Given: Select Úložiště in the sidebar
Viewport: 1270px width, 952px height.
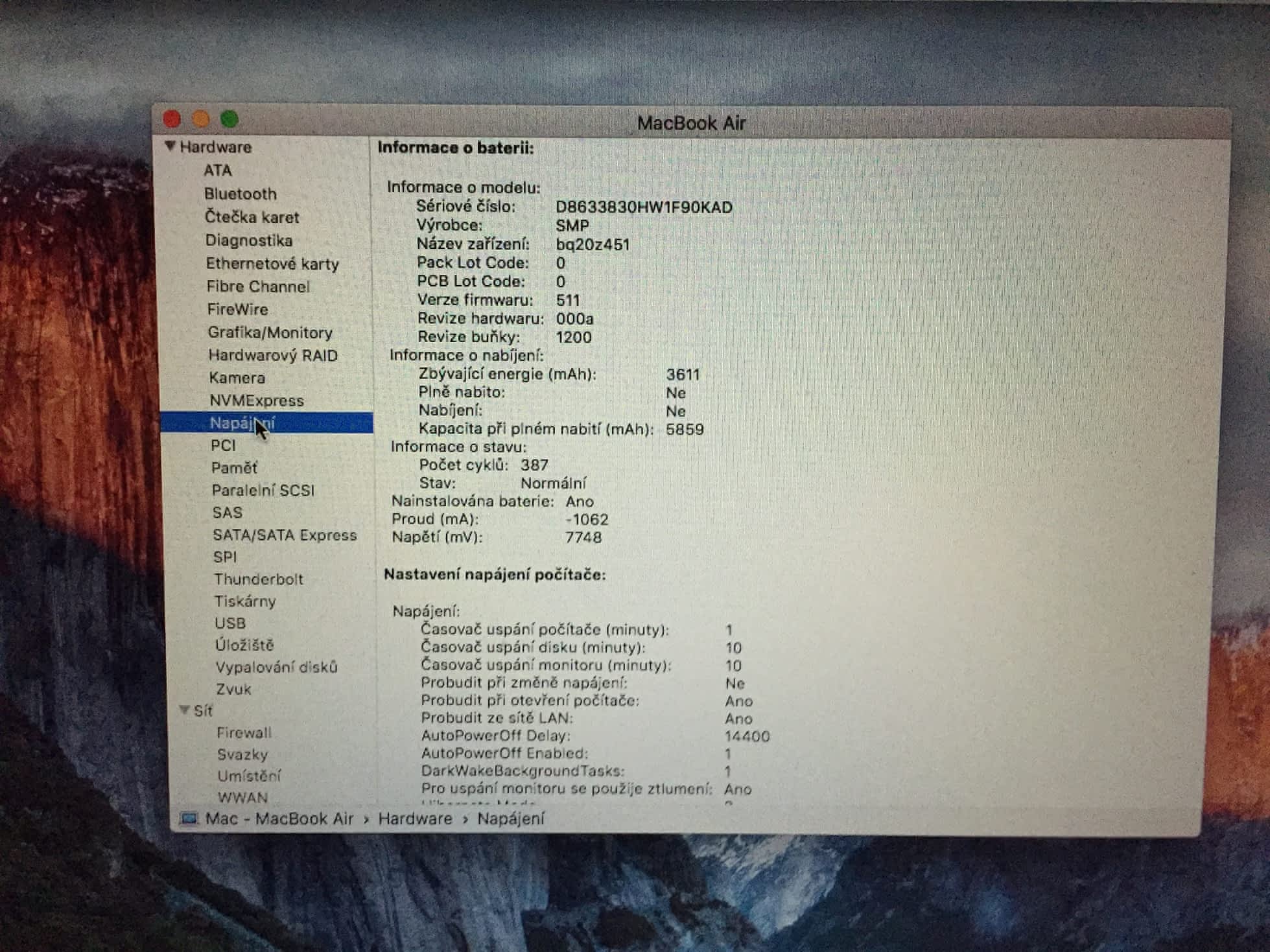Looking at the screenshot, I should coord(244,645).
